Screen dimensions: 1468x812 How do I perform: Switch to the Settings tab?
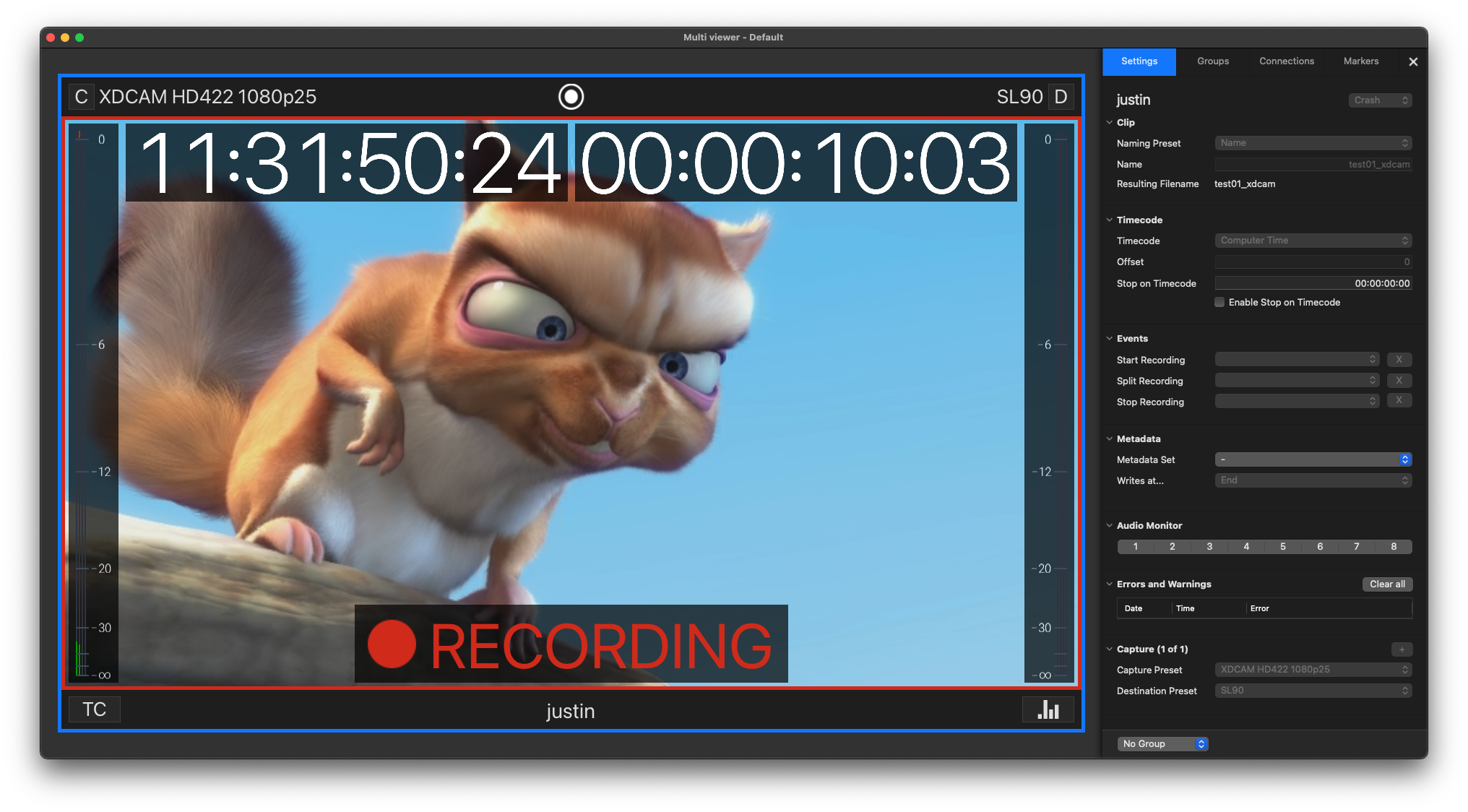pos(1139,61)
